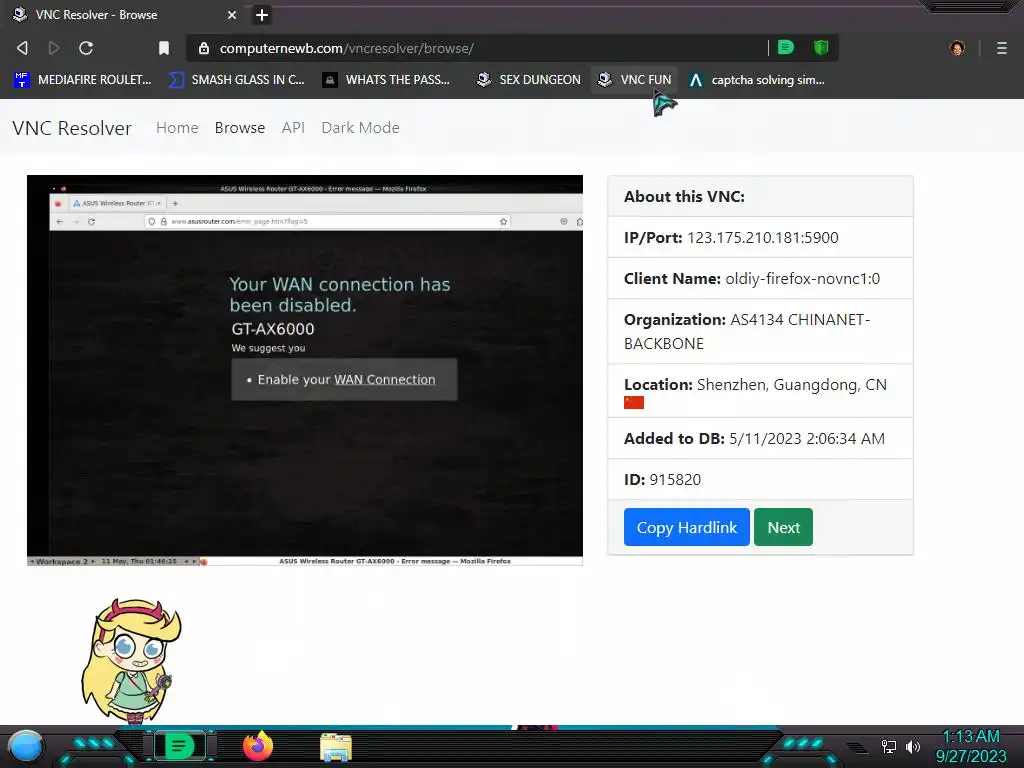Toggle Dark Mode in the navbar

[x=360, y=128]
